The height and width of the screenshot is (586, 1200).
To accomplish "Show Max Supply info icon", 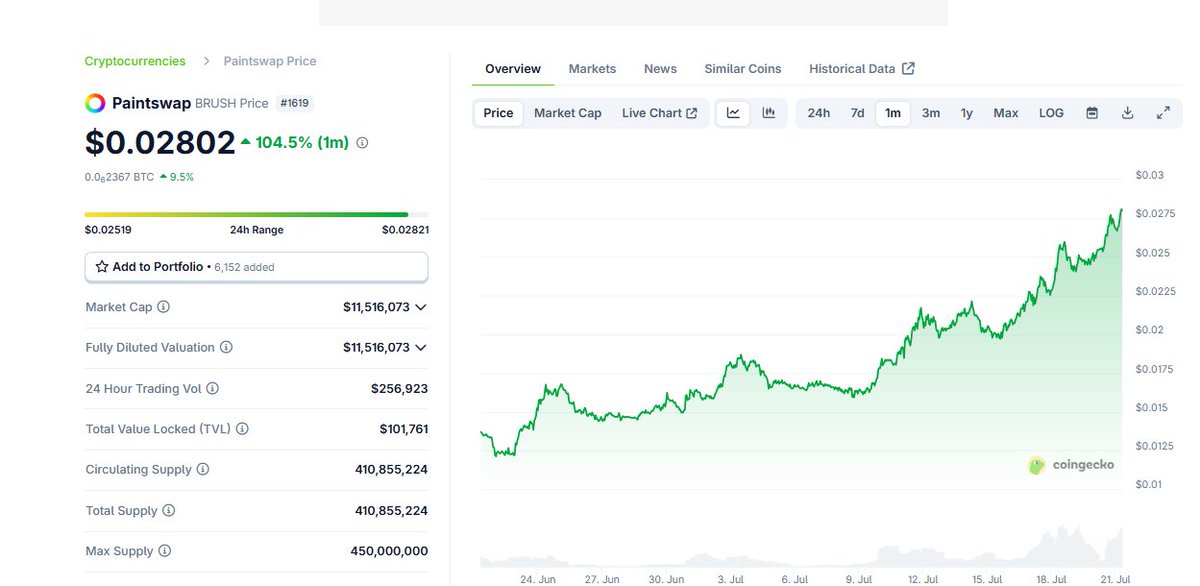I will [164, 551].
